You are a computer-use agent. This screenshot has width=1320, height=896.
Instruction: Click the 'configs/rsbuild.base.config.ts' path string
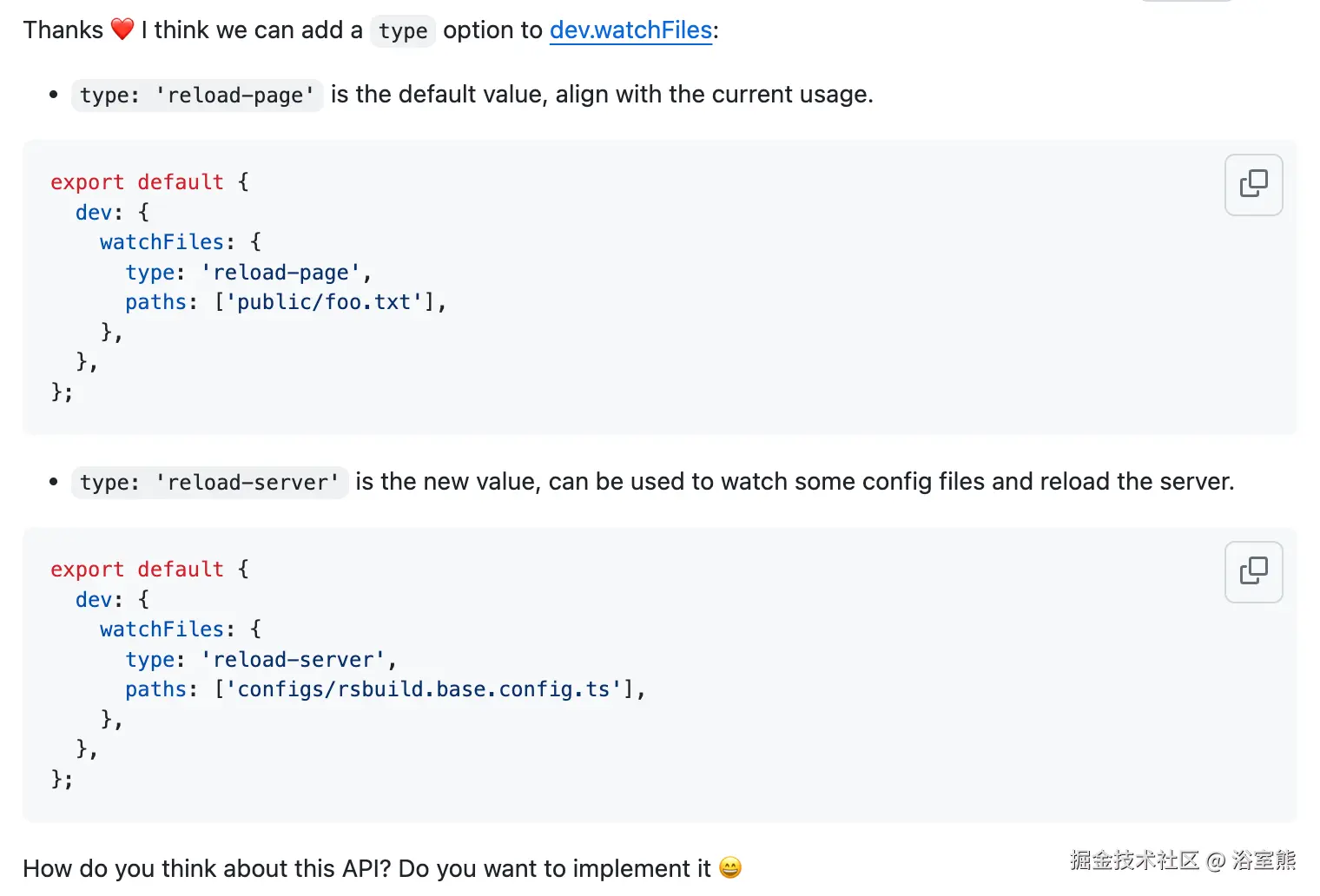pyautogui.click(x=424, y=689)
